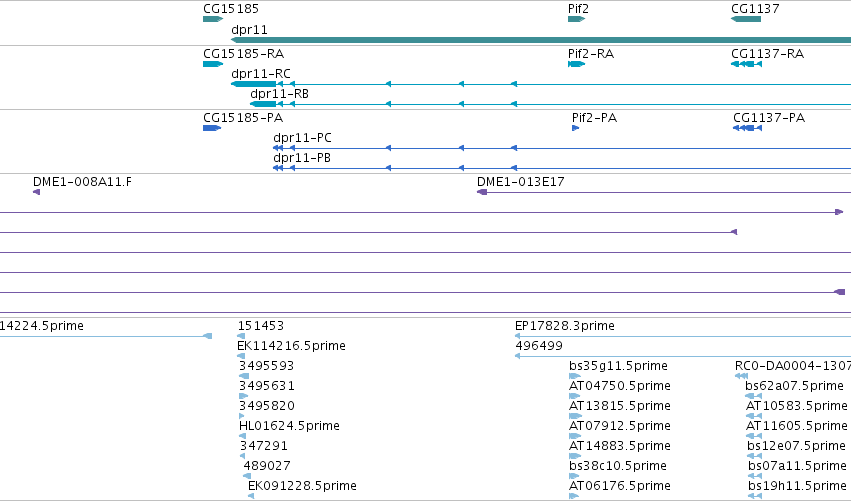The height and width of the screenshot is (501, 851).
Task: Select the EP17828.3prime EST label
Action: pyautogui.click(x=564, y=326)
